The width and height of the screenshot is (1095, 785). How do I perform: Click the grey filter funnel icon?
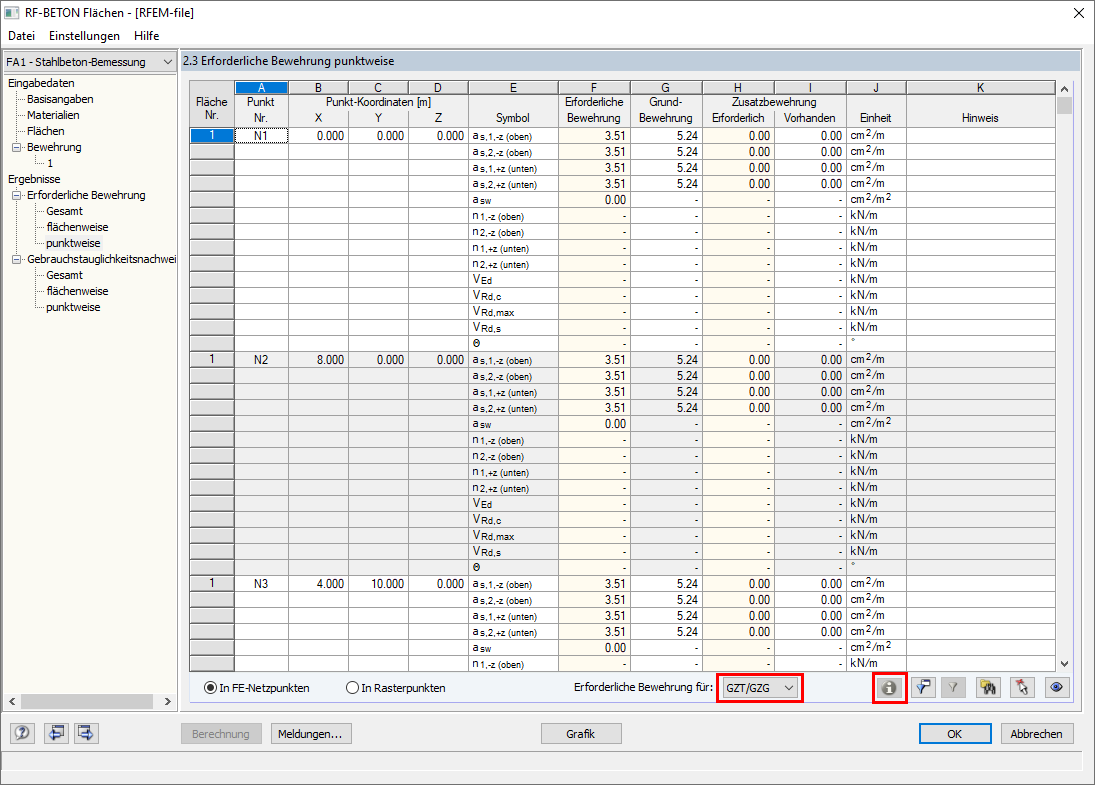click(953, 688)
